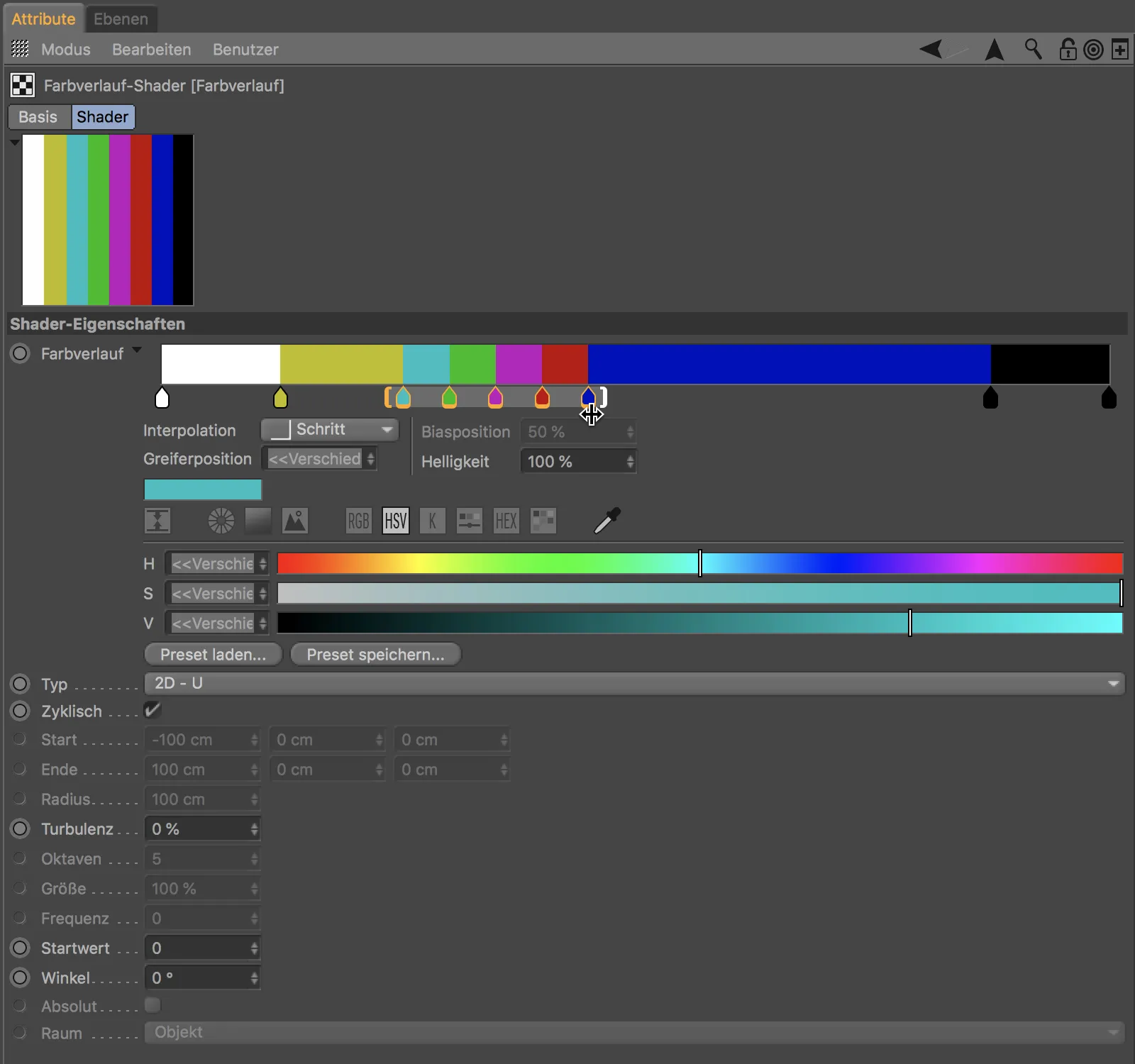Click the greyed-out forward arrow
Image resolution: width=1135 pixels, height=1064 pixels.
click(958, 51)
